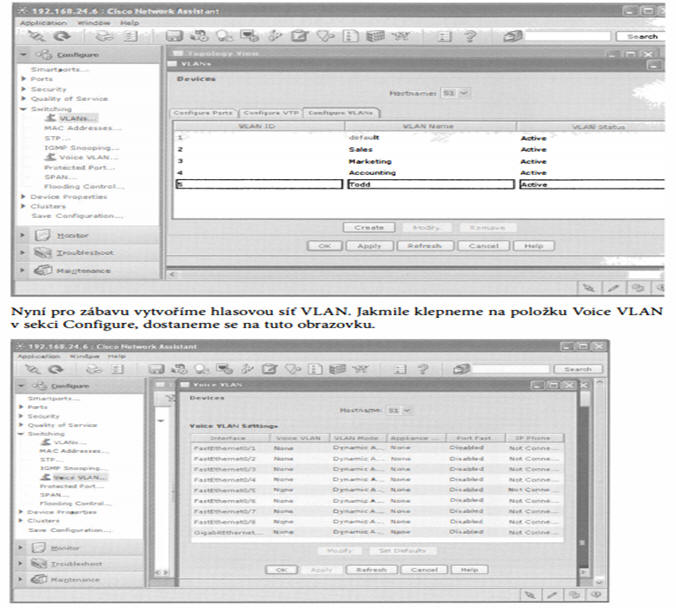The image size is (676, 608).
Task: Click the Refresh button in the Voice VLAN pane
Action: 372,570
